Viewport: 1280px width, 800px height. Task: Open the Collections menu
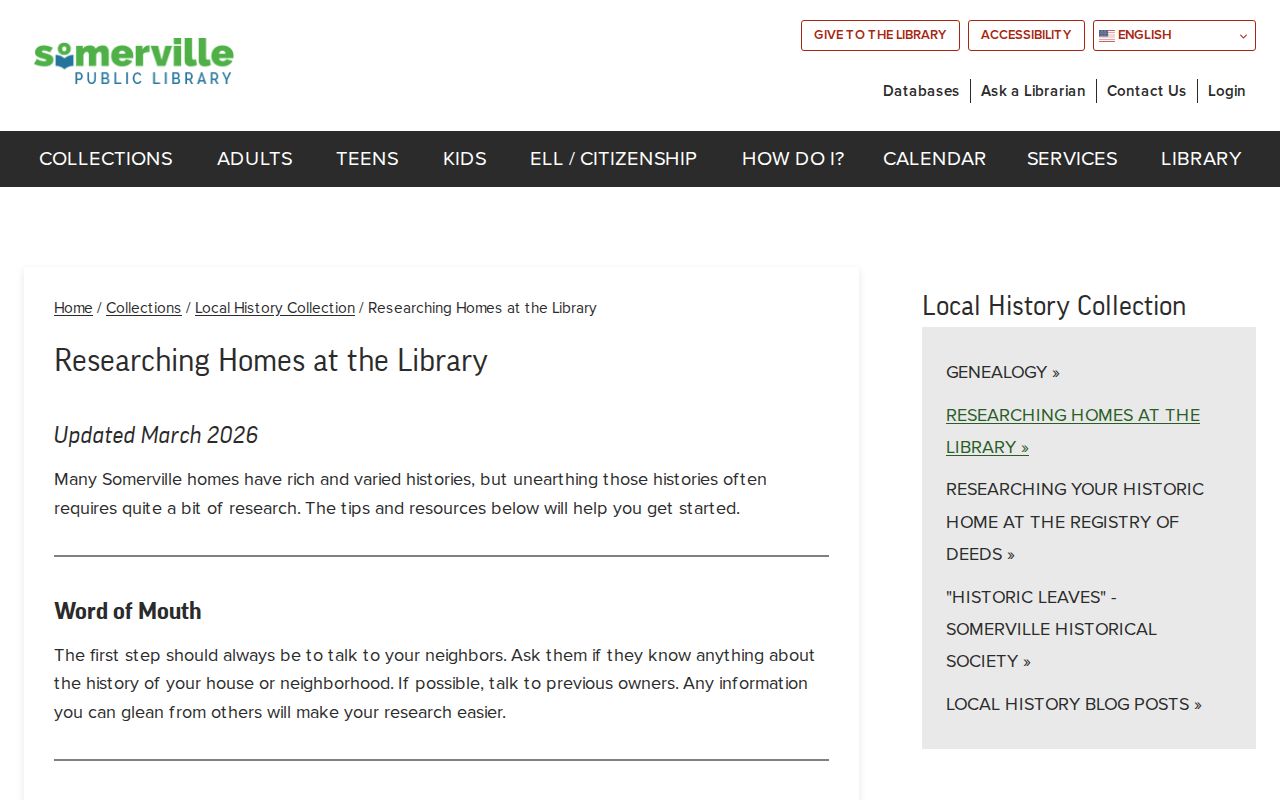(x=106, y=159)
